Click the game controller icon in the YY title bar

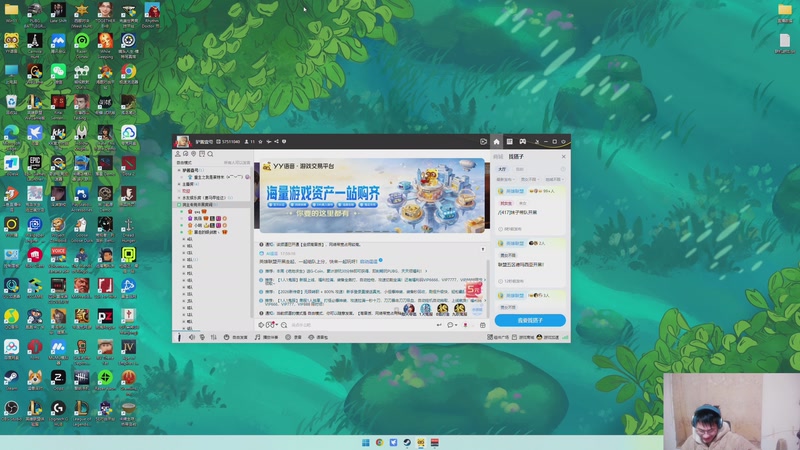click(522, 141)
